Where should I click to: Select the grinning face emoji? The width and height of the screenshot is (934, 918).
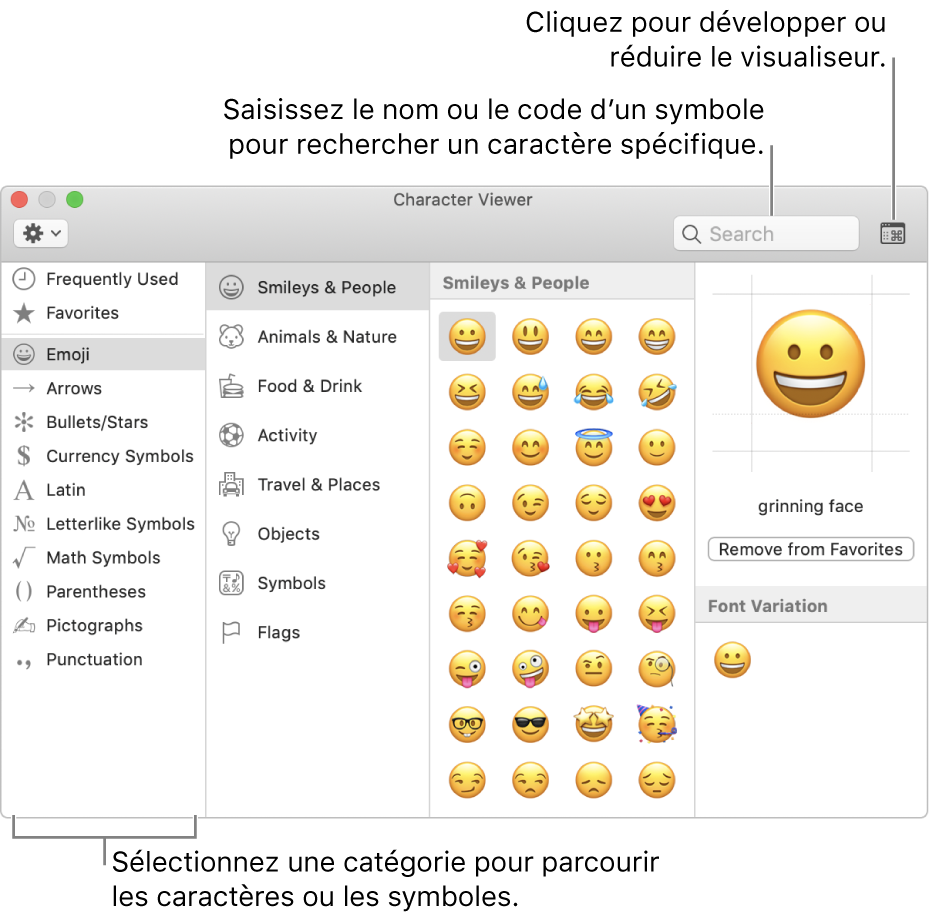click(x=467, y=336)
